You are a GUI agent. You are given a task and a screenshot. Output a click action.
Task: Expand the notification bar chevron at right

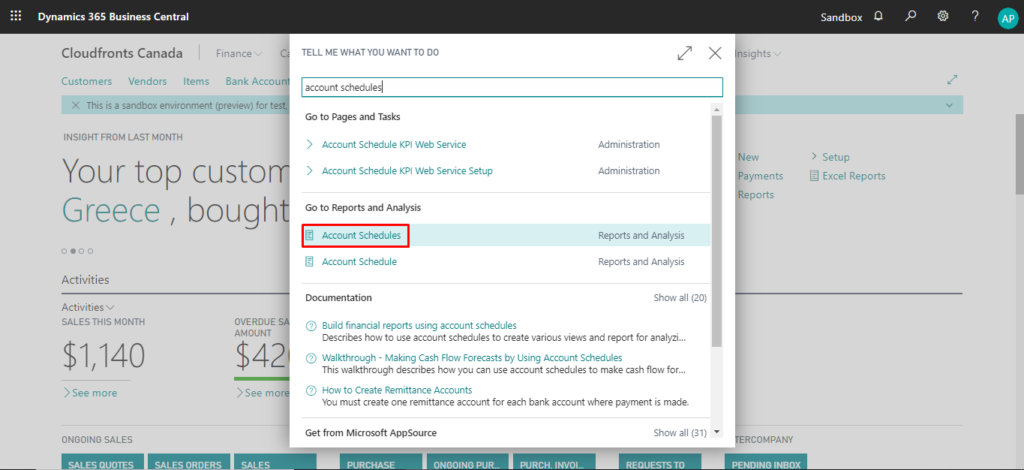(949, 105)
